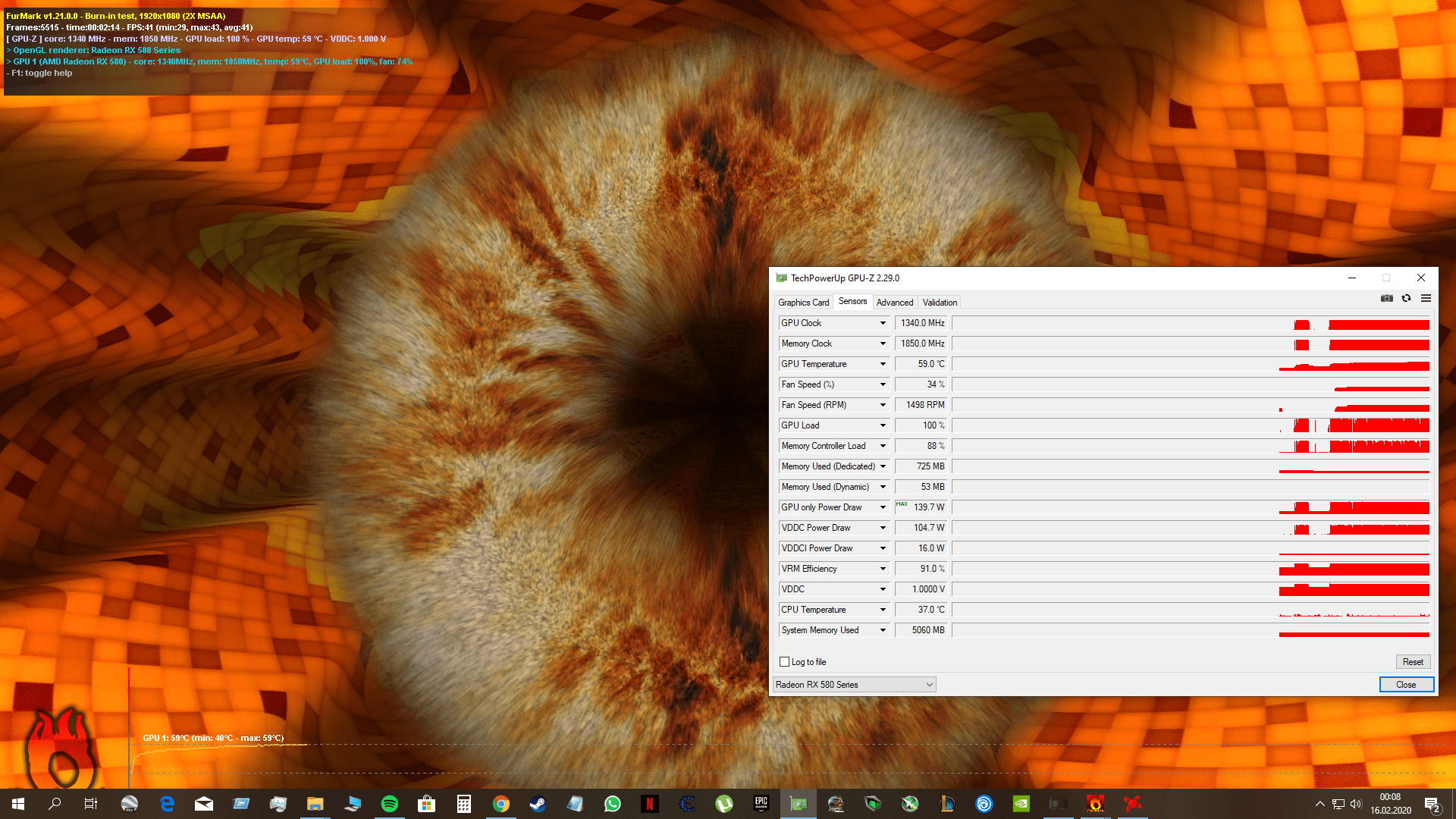Click the Netflix taskbar icon

coord(650,804)
